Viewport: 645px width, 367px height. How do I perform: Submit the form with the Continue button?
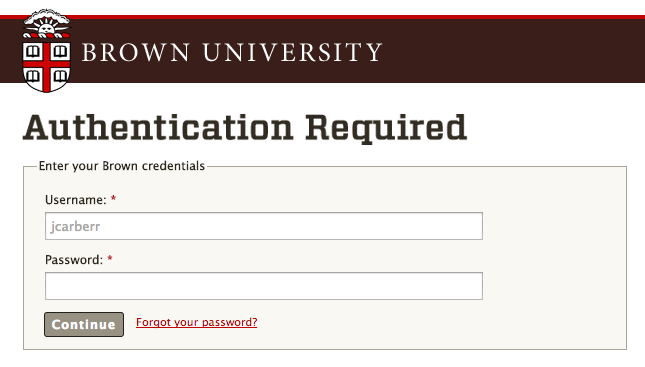84,324
